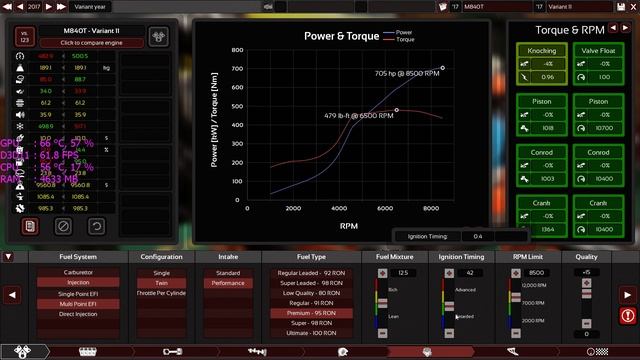Select Direct Injection option

[78, 314]
